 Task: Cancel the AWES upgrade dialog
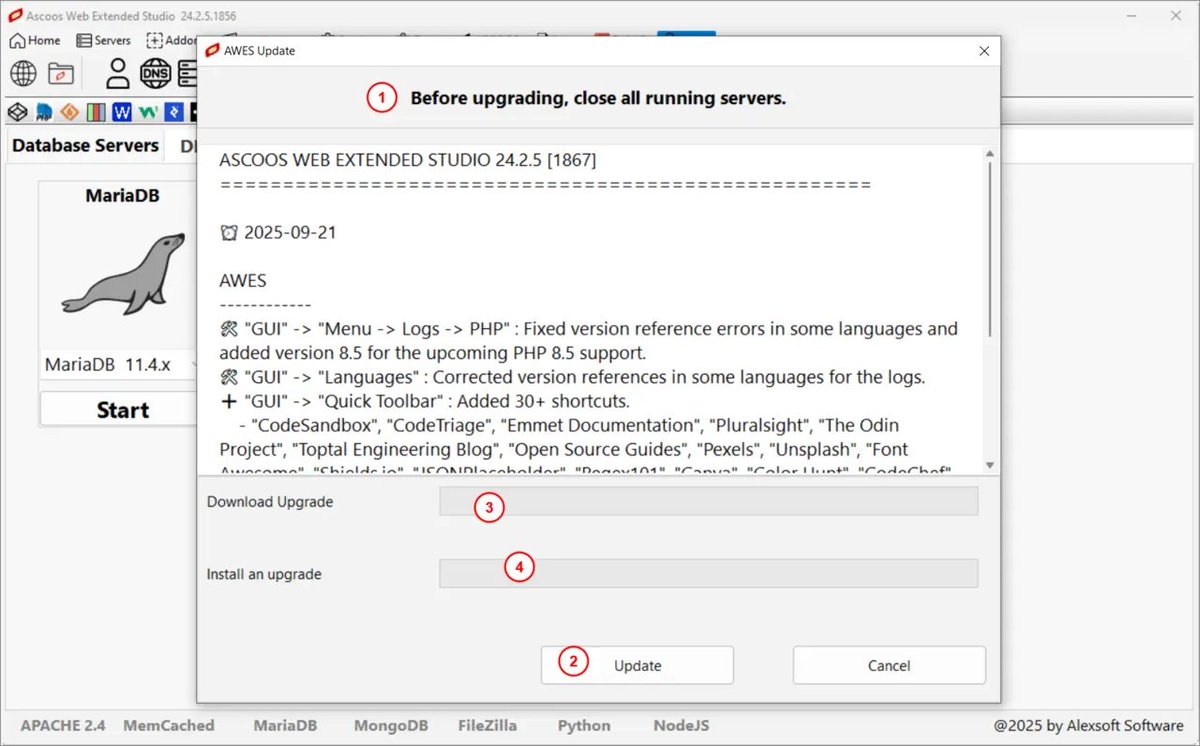pos(888,665)
